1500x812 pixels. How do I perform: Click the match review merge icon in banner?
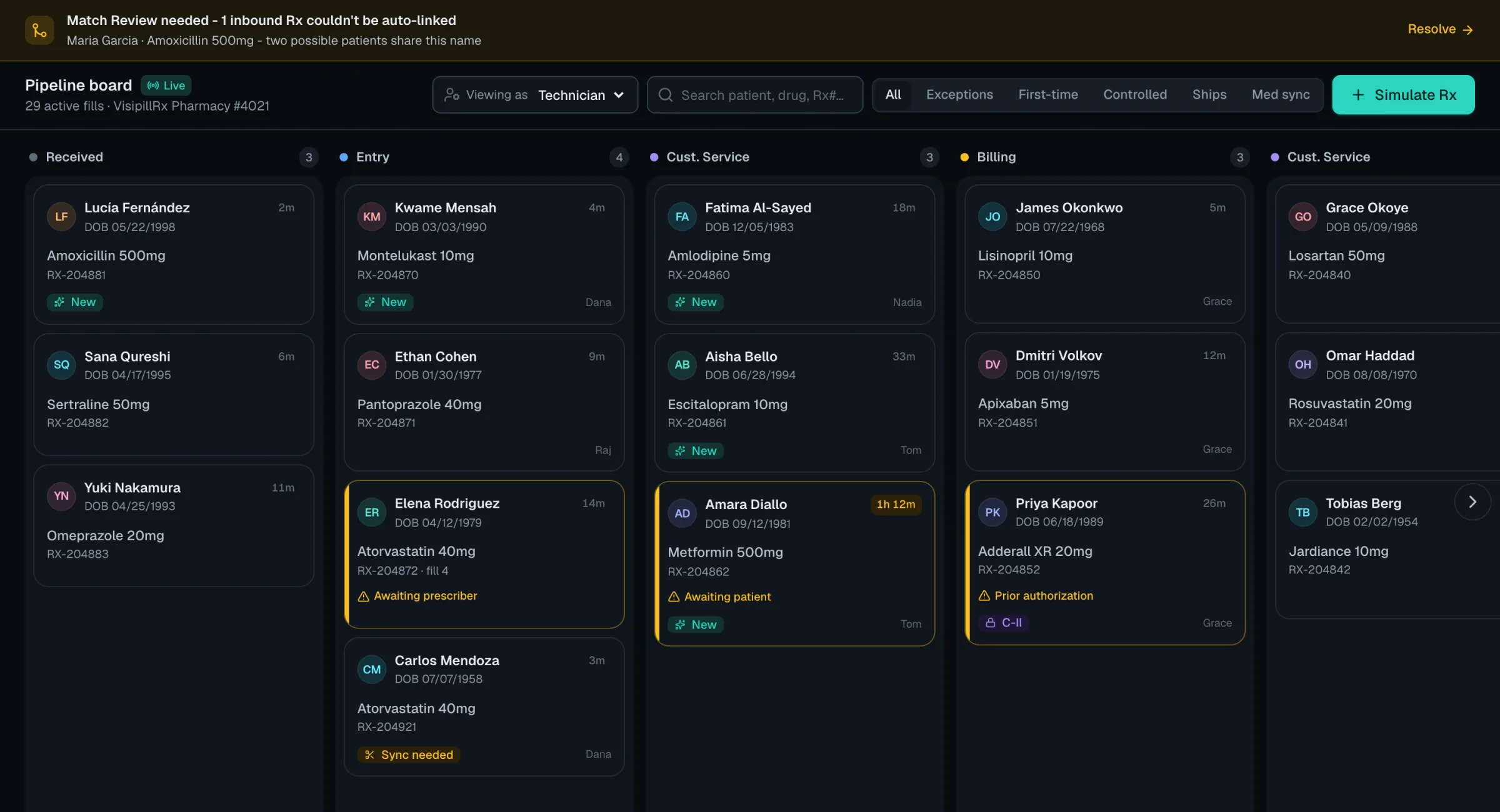coord(39,30)
